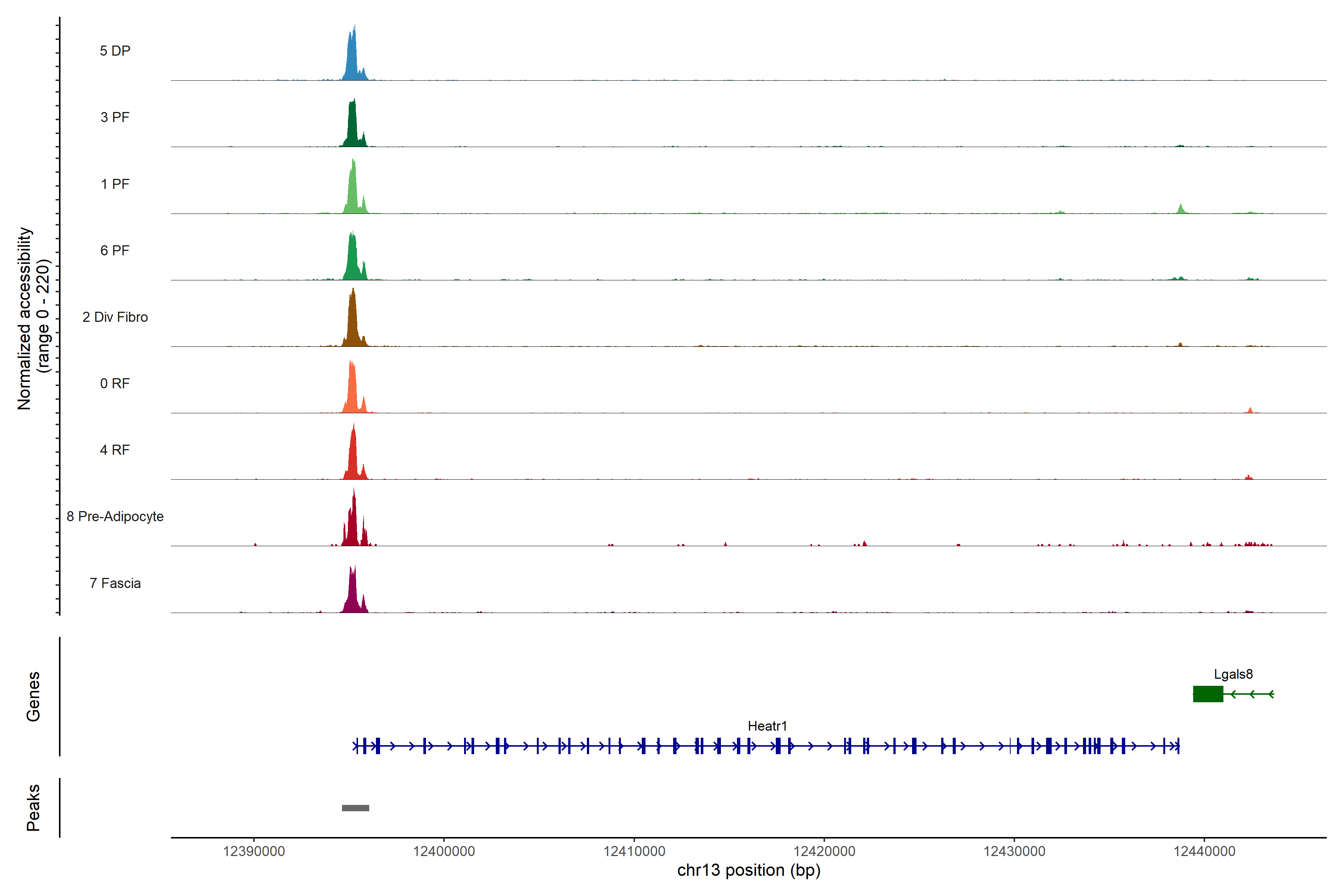1344x896 pixels.
Task: Click the Genes panel label
Action: pos(33,697)
